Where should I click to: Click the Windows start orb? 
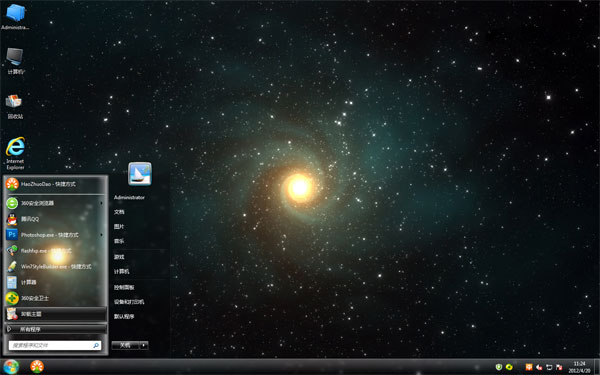(x=11, y=367)
